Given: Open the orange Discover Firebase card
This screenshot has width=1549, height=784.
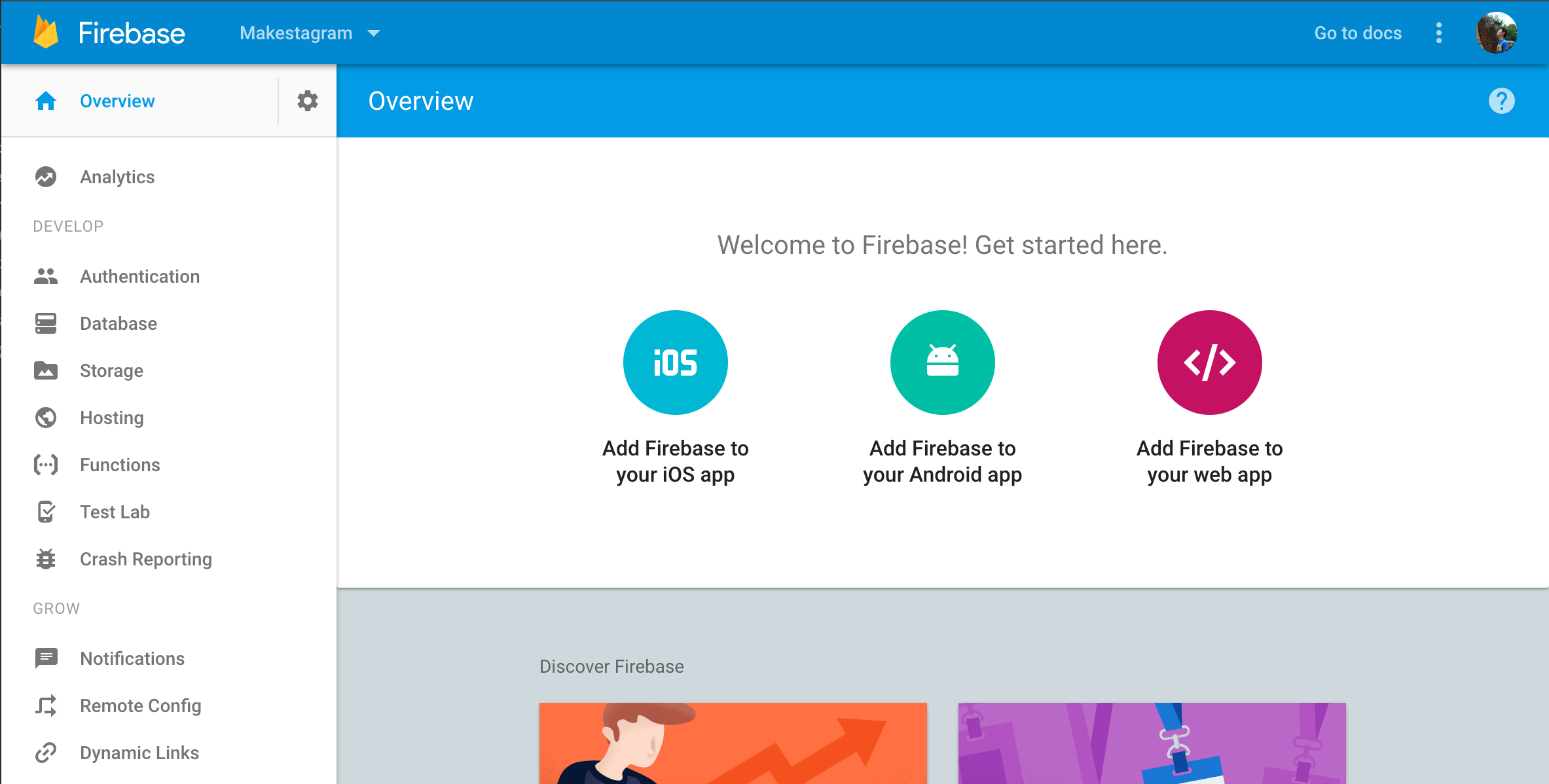Looking at the screenshot, I should (x=733, y=743).
